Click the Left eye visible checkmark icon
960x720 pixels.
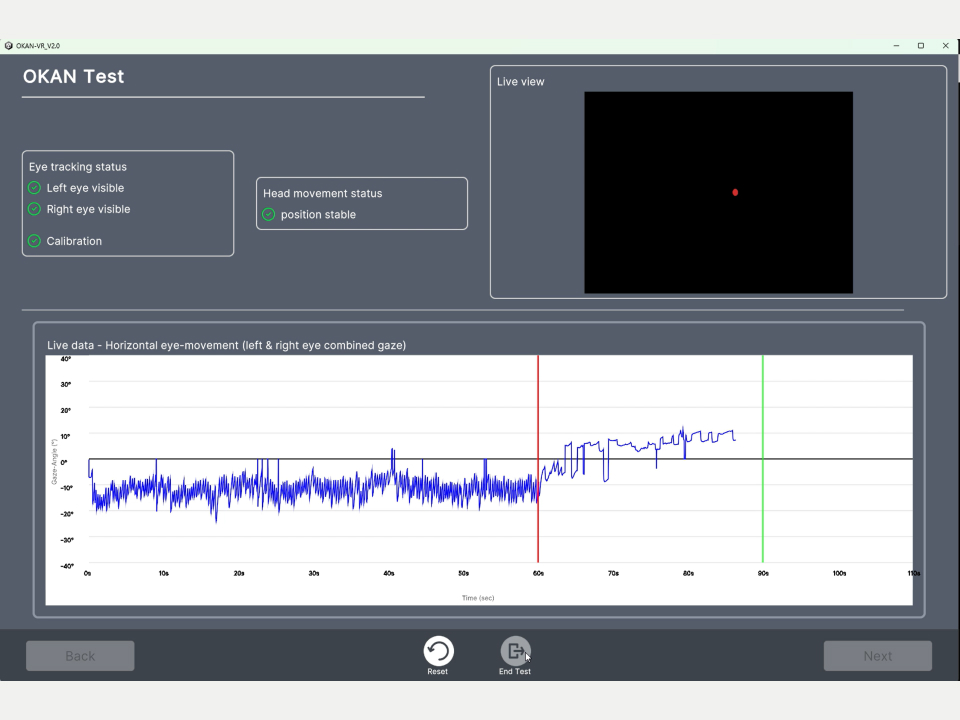tap(34, 188)
